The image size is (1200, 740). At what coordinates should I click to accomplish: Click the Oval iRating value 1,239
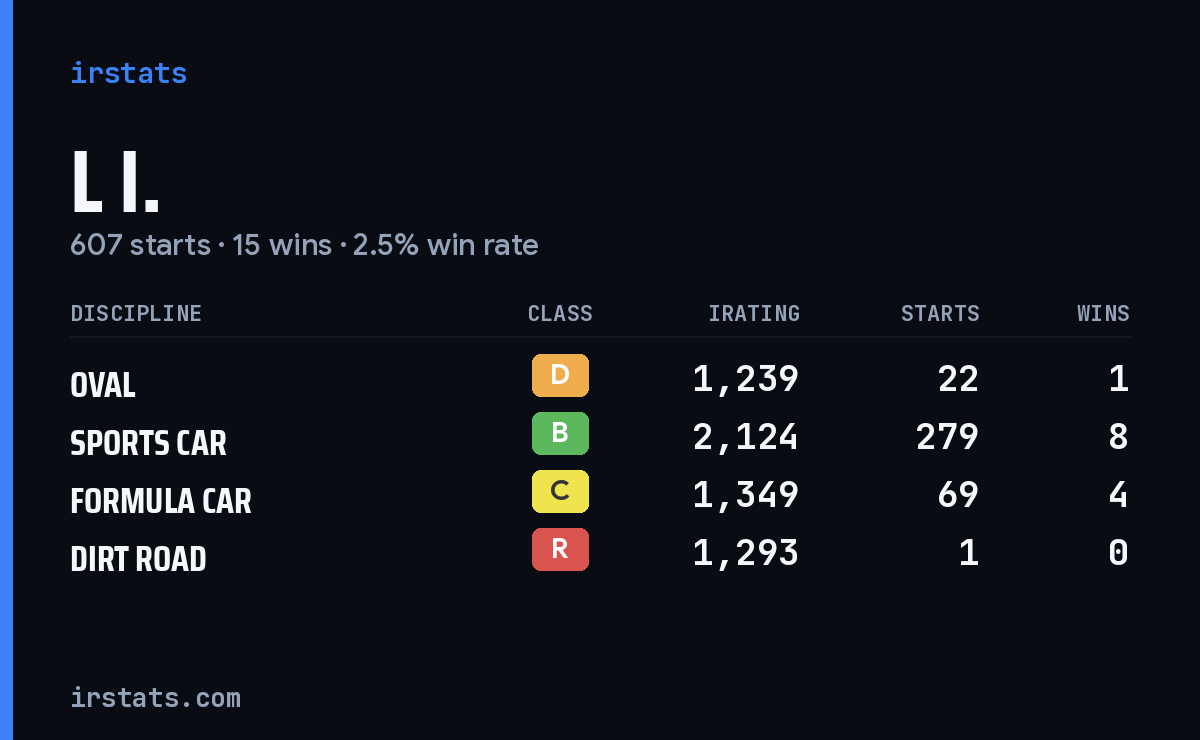(x=746, y=379)
